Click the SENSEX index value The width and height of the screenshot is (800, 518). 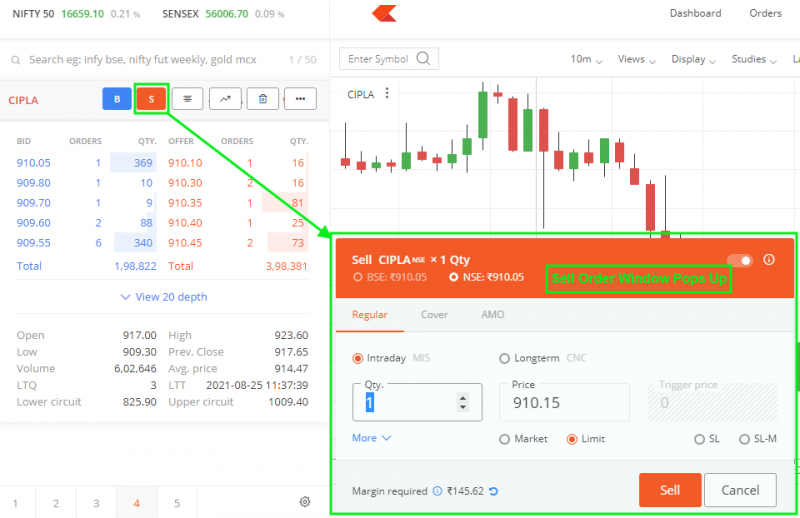(227, 14)
